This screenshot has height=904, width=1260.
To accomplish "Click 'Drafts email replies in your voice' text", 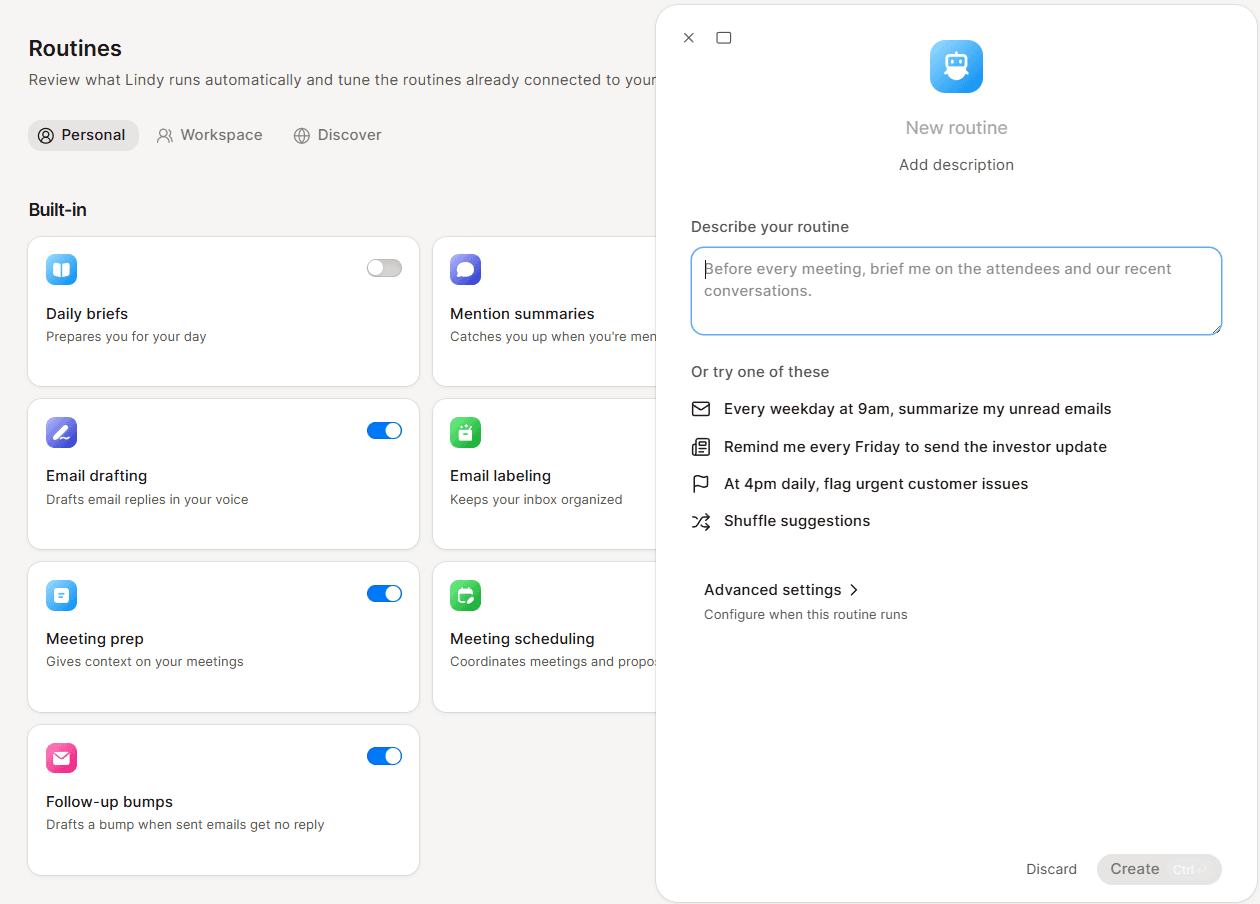I will pos(147,500).
